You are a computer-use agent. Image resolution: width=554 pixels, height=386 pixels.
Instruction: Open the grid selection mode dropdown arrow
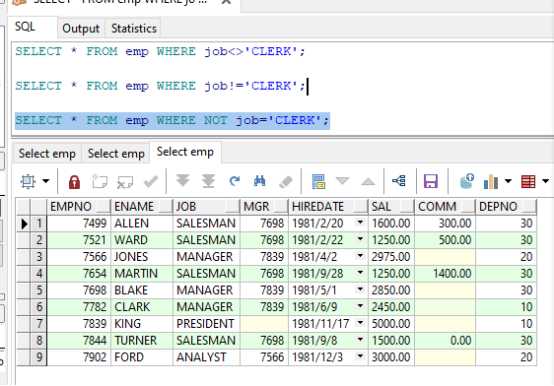click(x=46, y=182)
